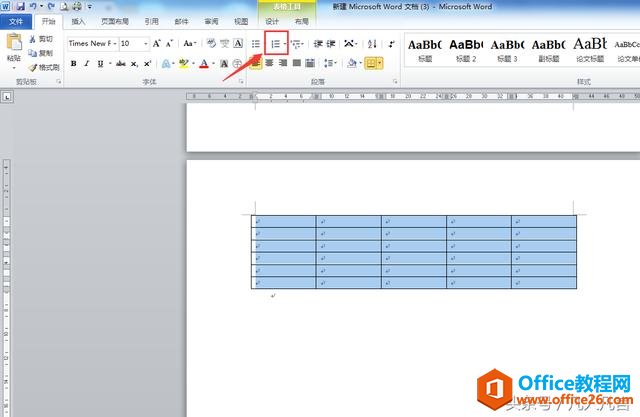The height and width of the screenshot is (417, 640).
Task: Open the 文件 file menu tab
Action: [16, 21]
